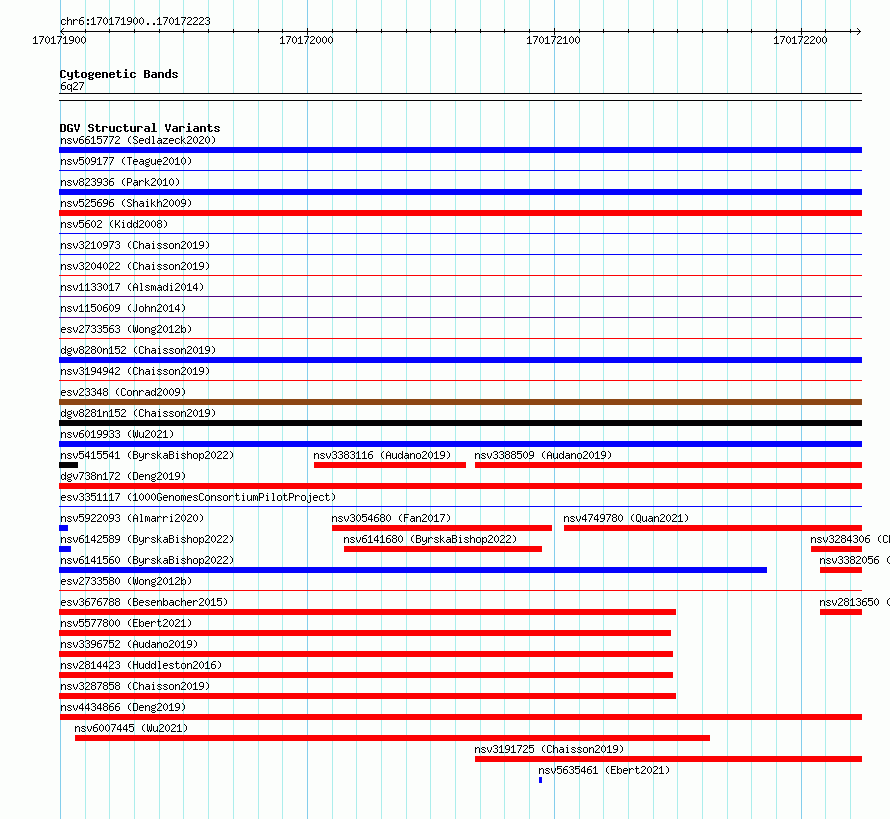Click nsv4434866 (Deng2019) label
The height and width of the screenshot is (819, 890).
[123, 707]
